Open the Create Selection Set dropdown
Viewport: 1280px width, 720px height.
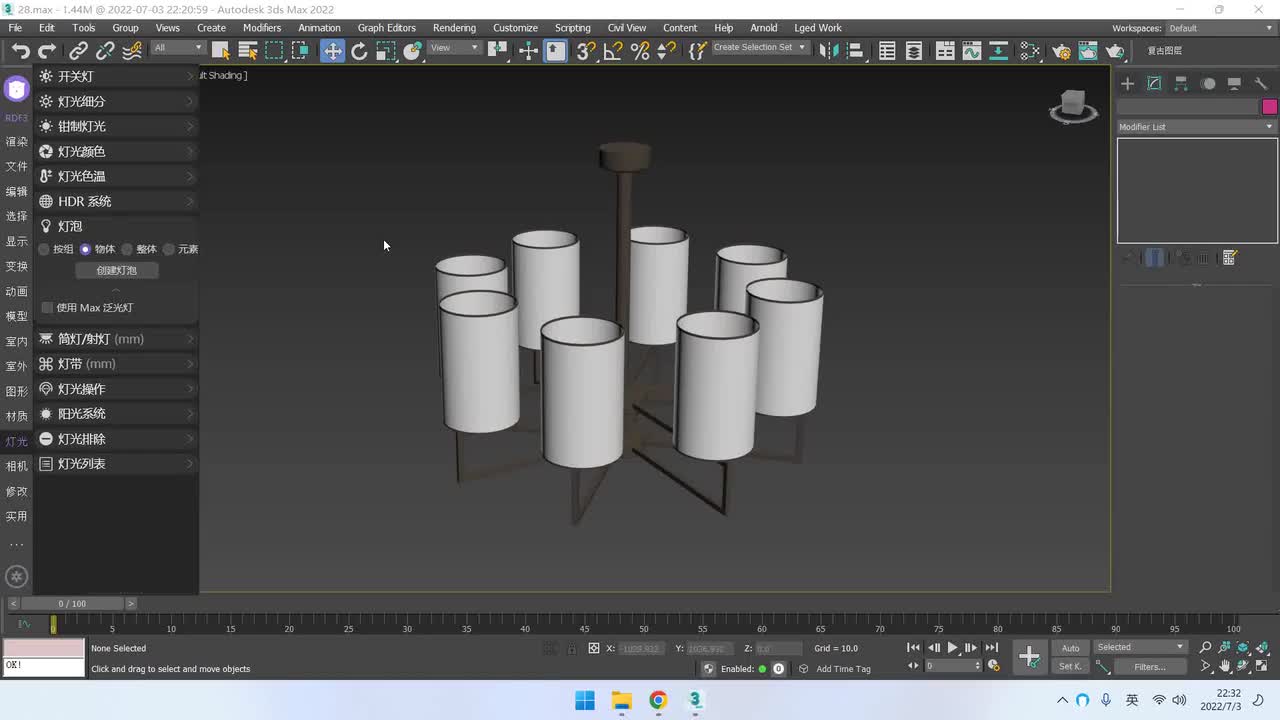point(759,48)
